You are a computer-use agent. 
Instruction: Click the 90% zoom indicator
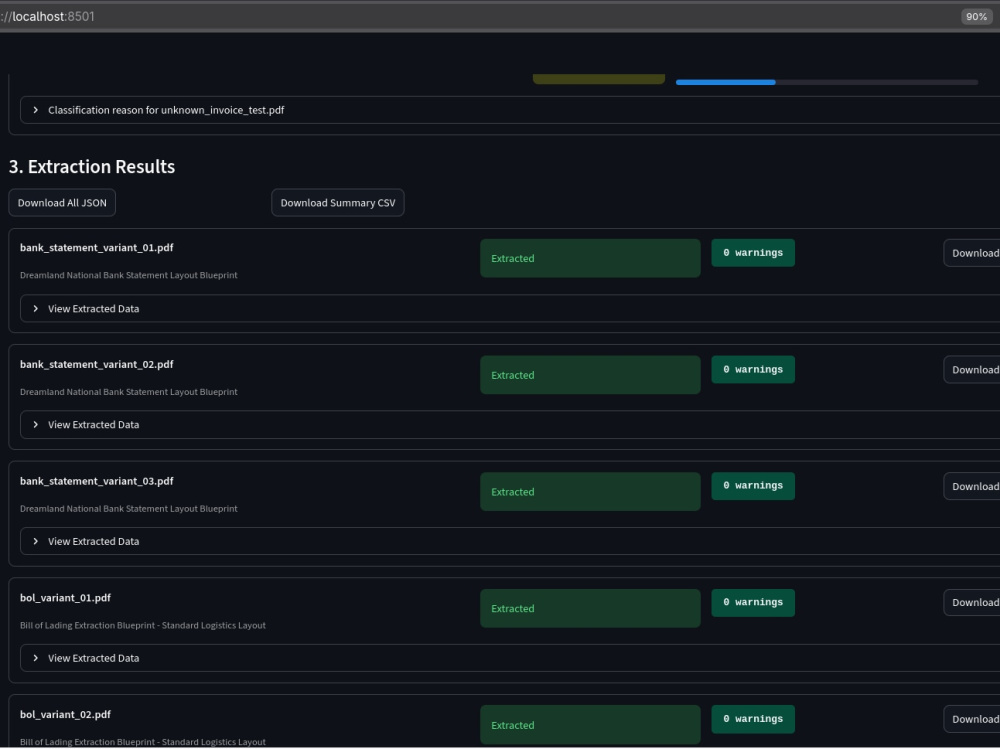tap(976, 17)
